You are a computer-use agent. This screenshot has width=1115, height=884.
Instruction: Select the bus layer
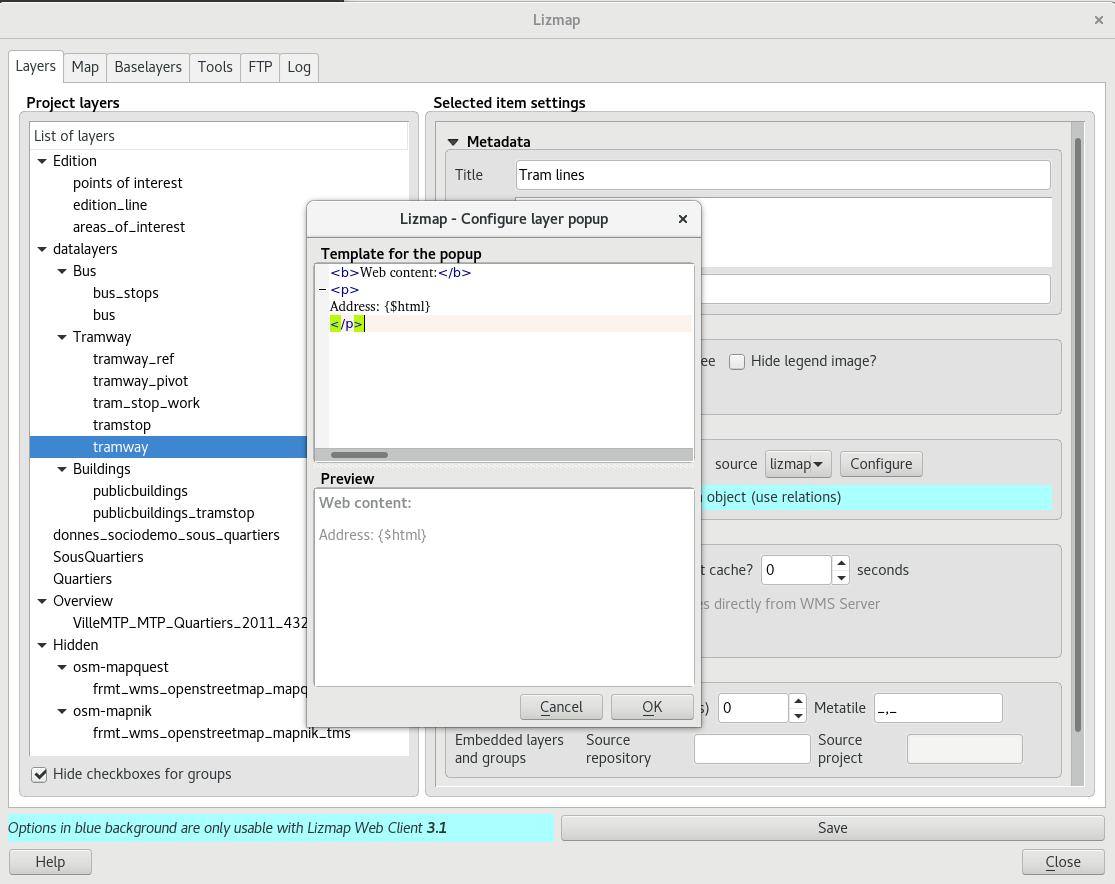(x=104, y=316)
